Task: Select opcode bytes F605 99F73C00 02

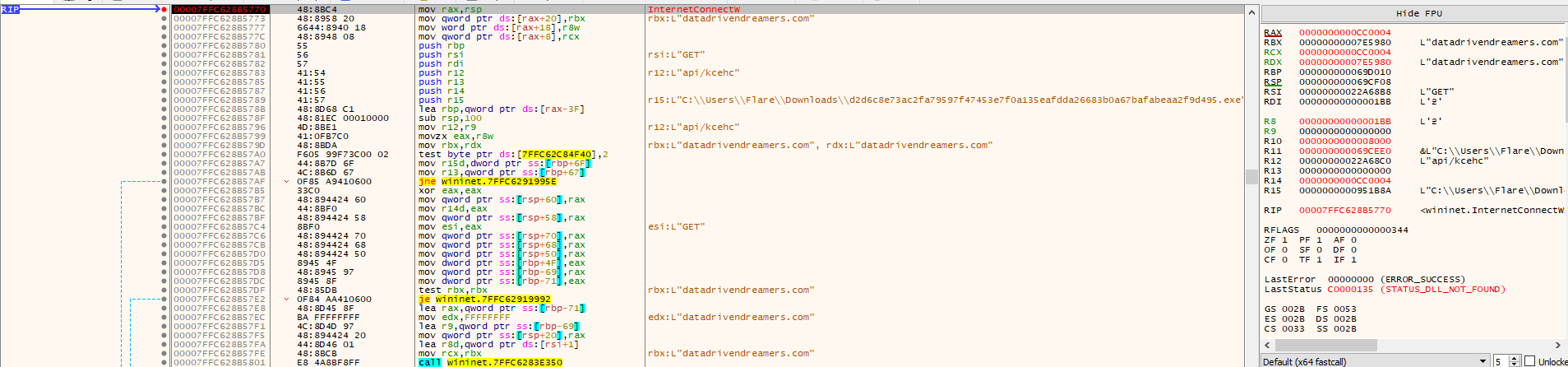Action: 342,155
